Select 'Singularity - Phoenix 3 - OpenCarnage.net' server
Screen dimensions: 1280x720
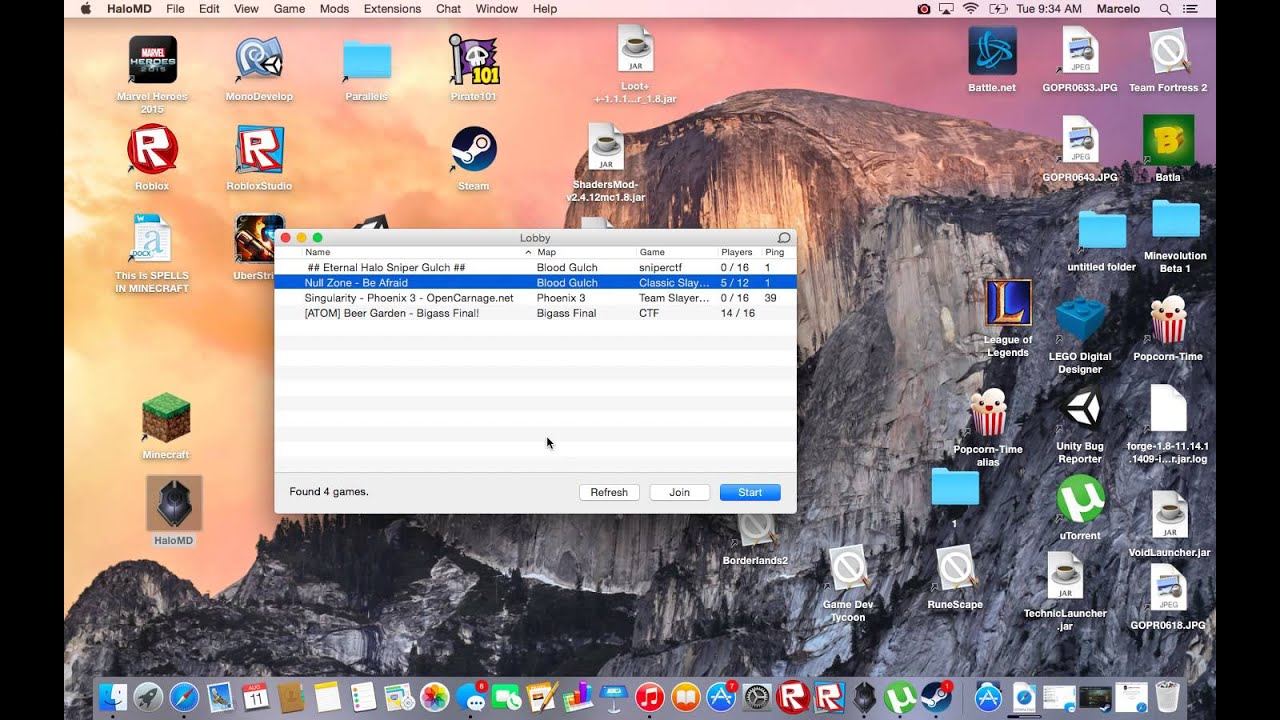coord(535,298)
